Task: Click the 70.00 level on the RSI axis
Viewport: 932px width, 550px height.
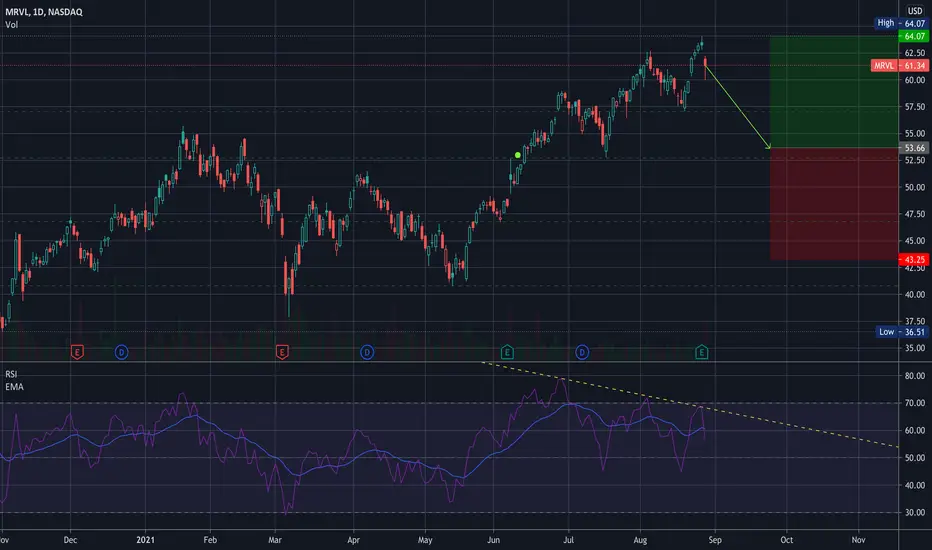Action: click(914, 403)
